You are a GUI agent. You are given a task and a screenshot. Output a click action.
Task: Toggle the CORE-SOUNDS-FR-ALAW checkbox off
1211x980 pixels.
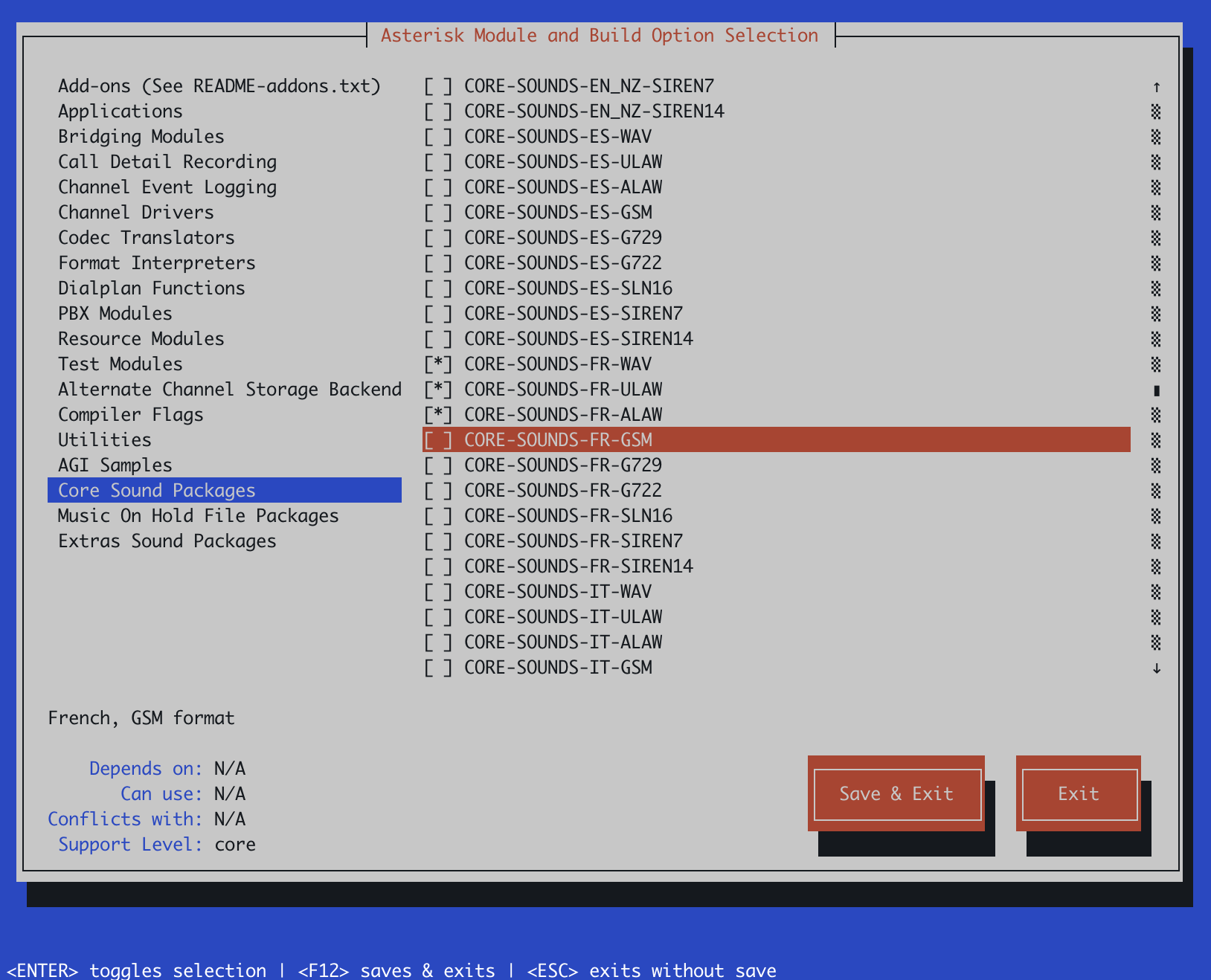[x=438, y=415]
